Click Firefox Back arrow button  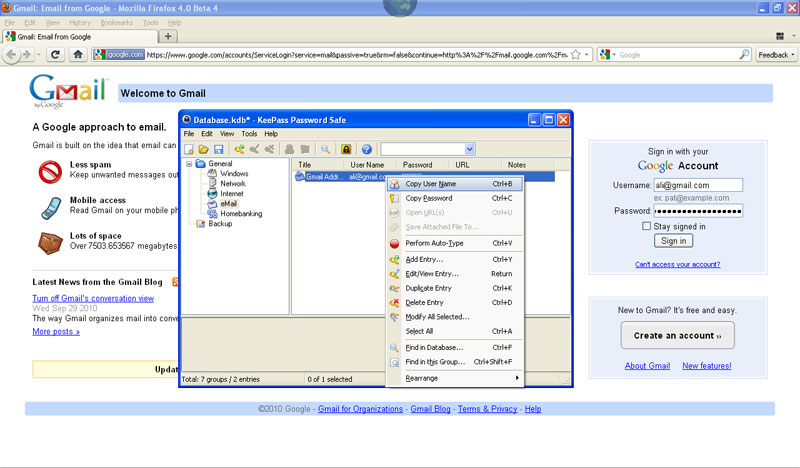[x=11, y=54]
